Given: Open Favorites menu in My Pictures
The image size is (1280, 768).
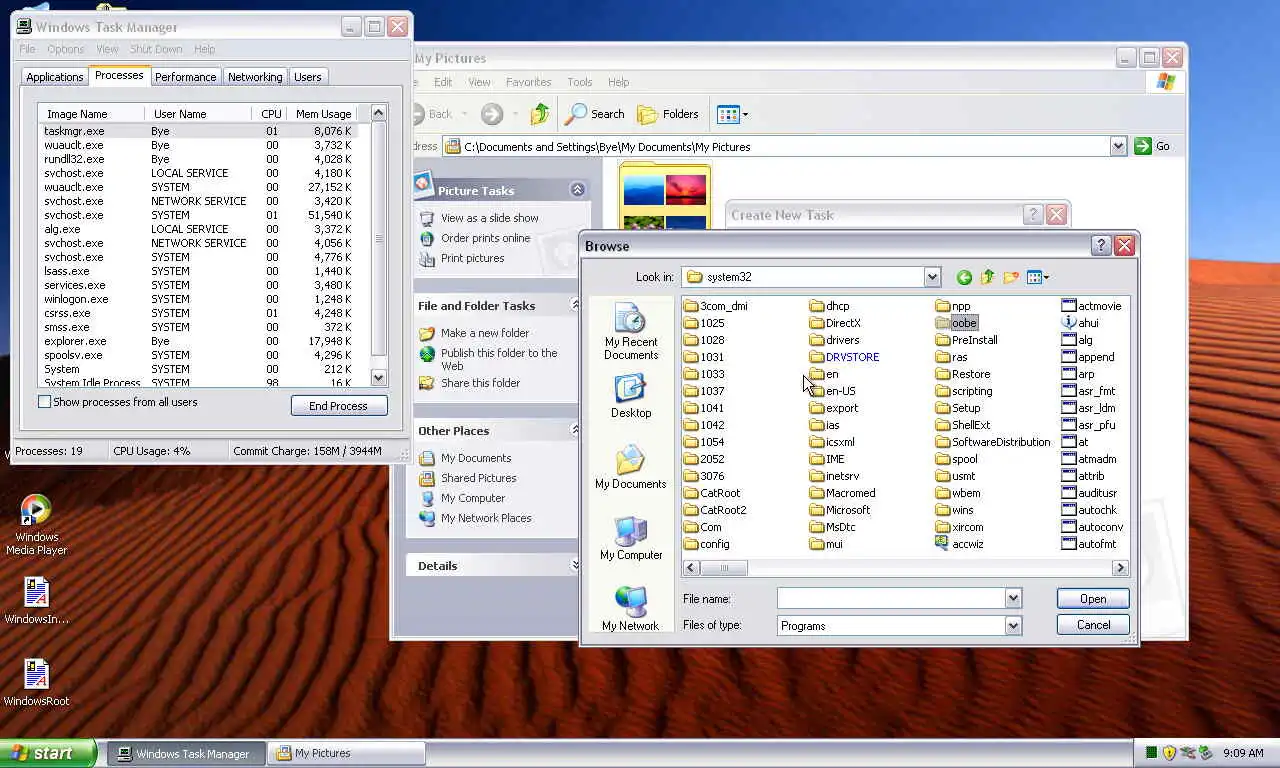Looking at the screenshot, I should 528,82.
